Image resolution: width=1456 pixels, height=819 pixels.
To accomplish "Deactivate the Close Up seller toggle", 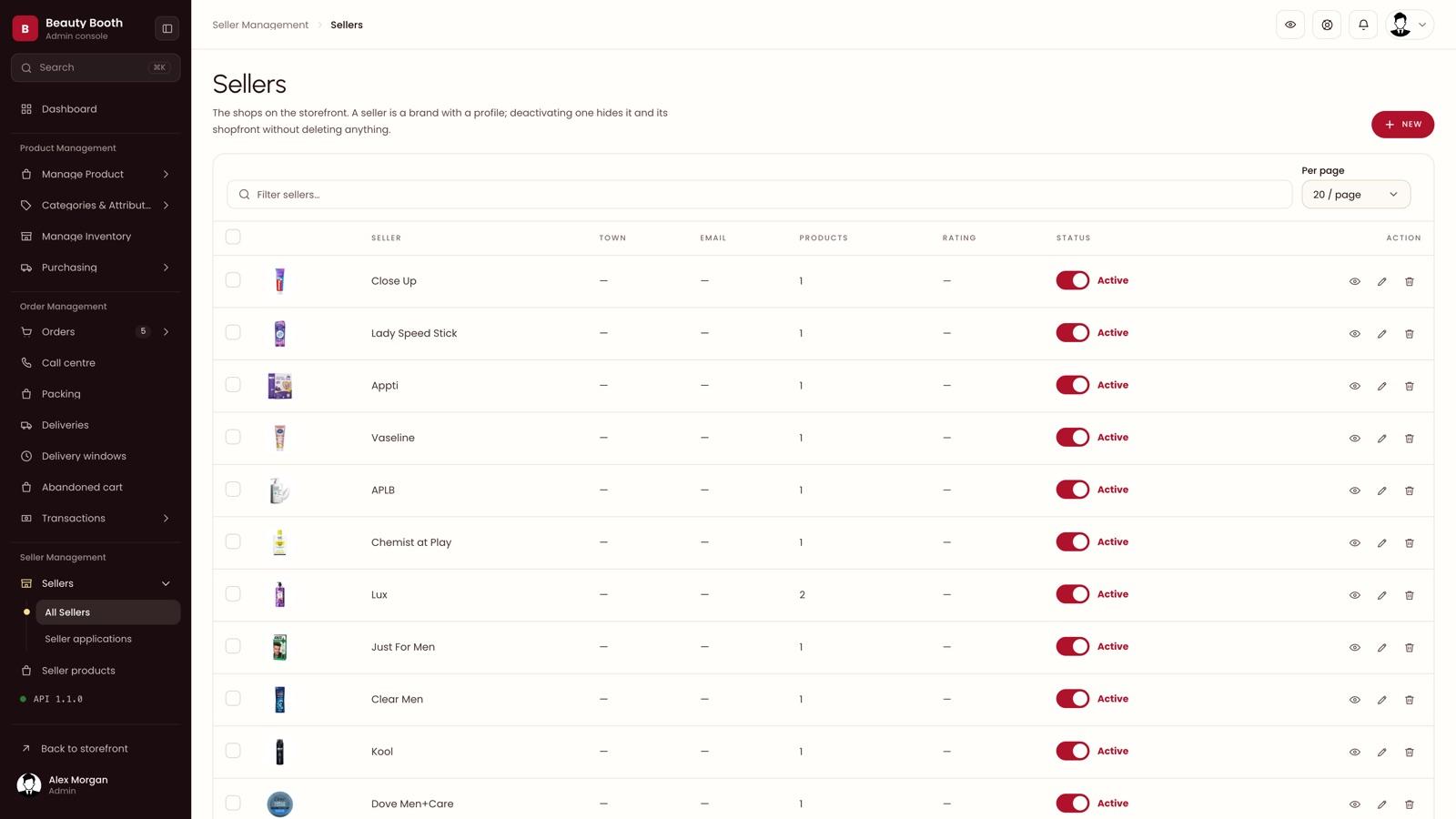I will pos(1072,280).
